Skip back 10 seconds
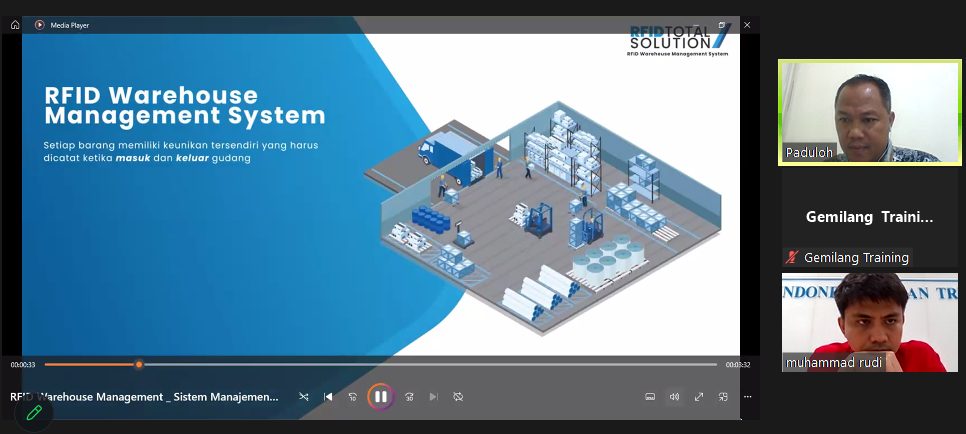Image resolution: width=966 pixels, height=434 pixels. (353, 397)
